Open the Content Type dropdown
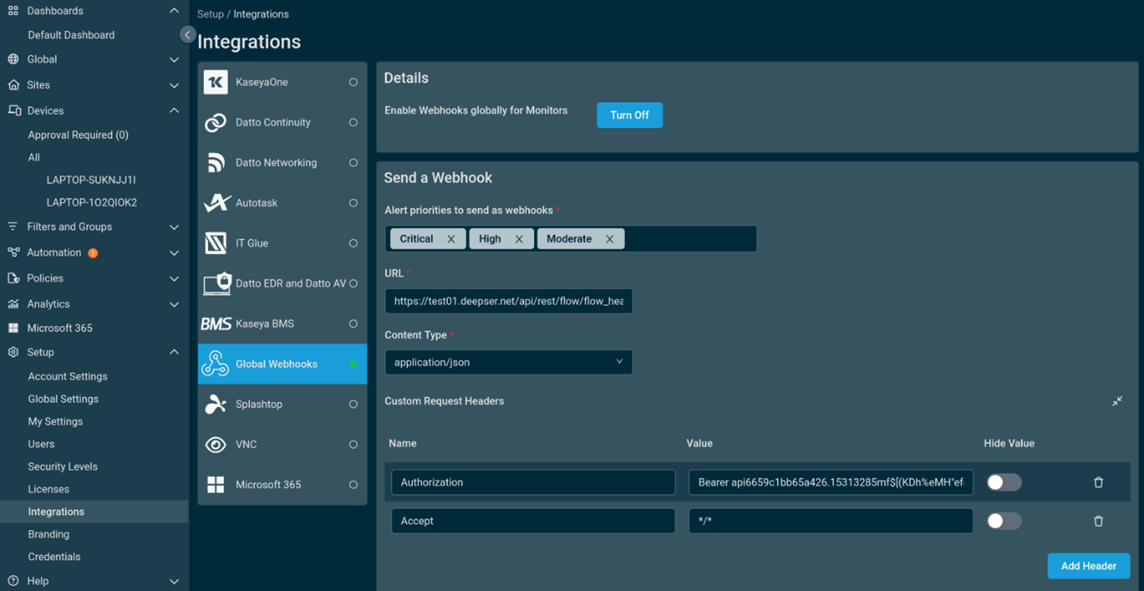This screenshot has width=1144, height=591. tap(509, 362)
